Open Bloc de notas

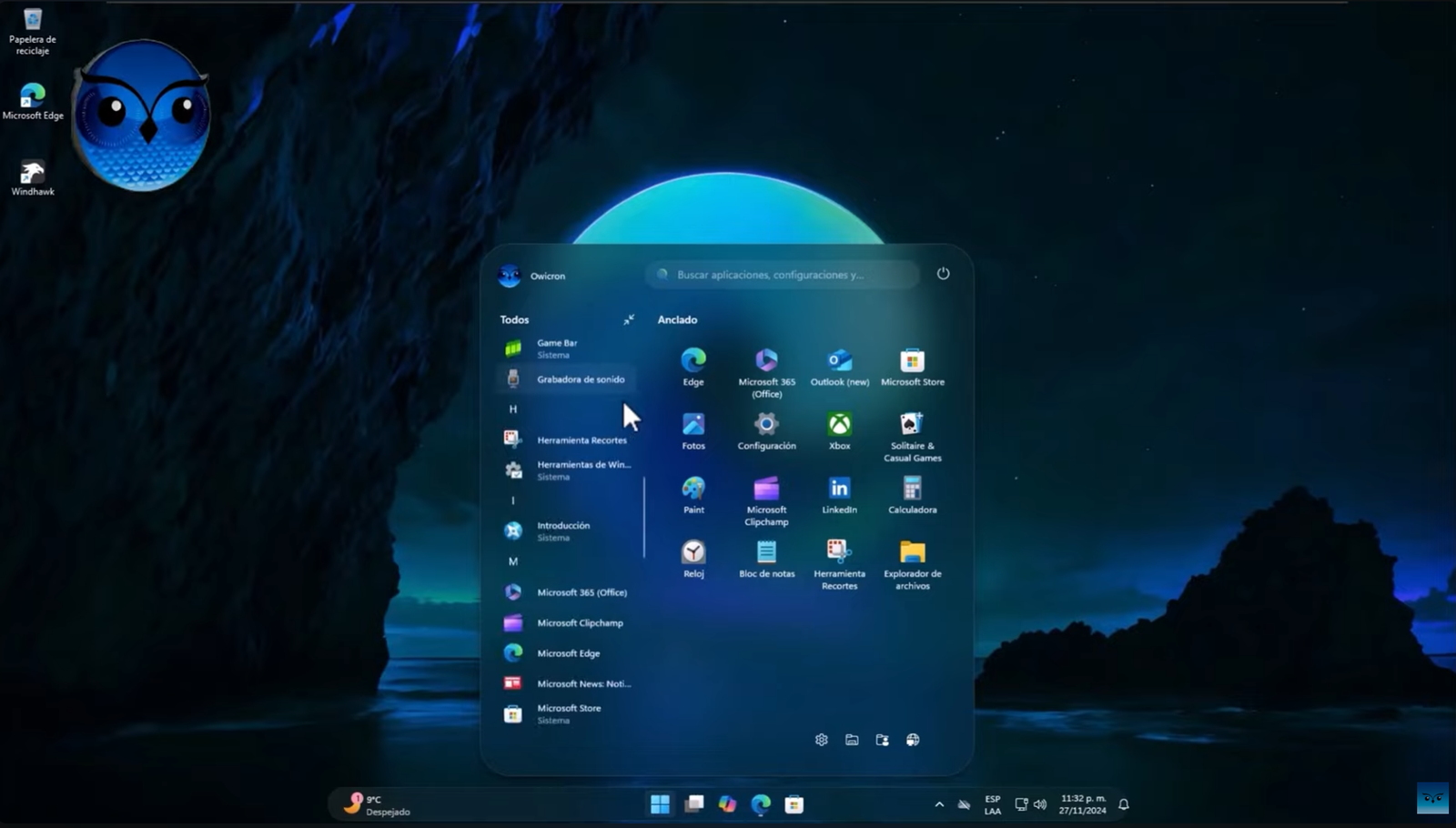click(x=766, y=559)
